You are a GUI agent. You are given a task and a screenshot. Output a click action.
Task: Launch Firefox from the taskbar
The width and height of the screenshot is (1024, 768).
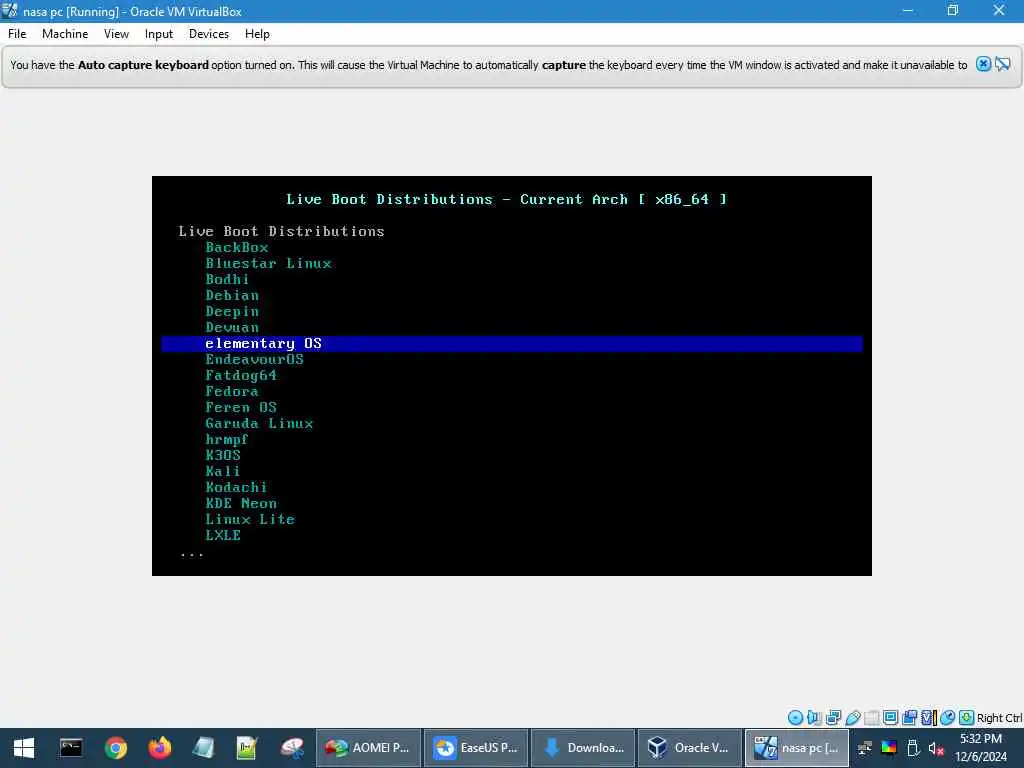tap(159, 748)
